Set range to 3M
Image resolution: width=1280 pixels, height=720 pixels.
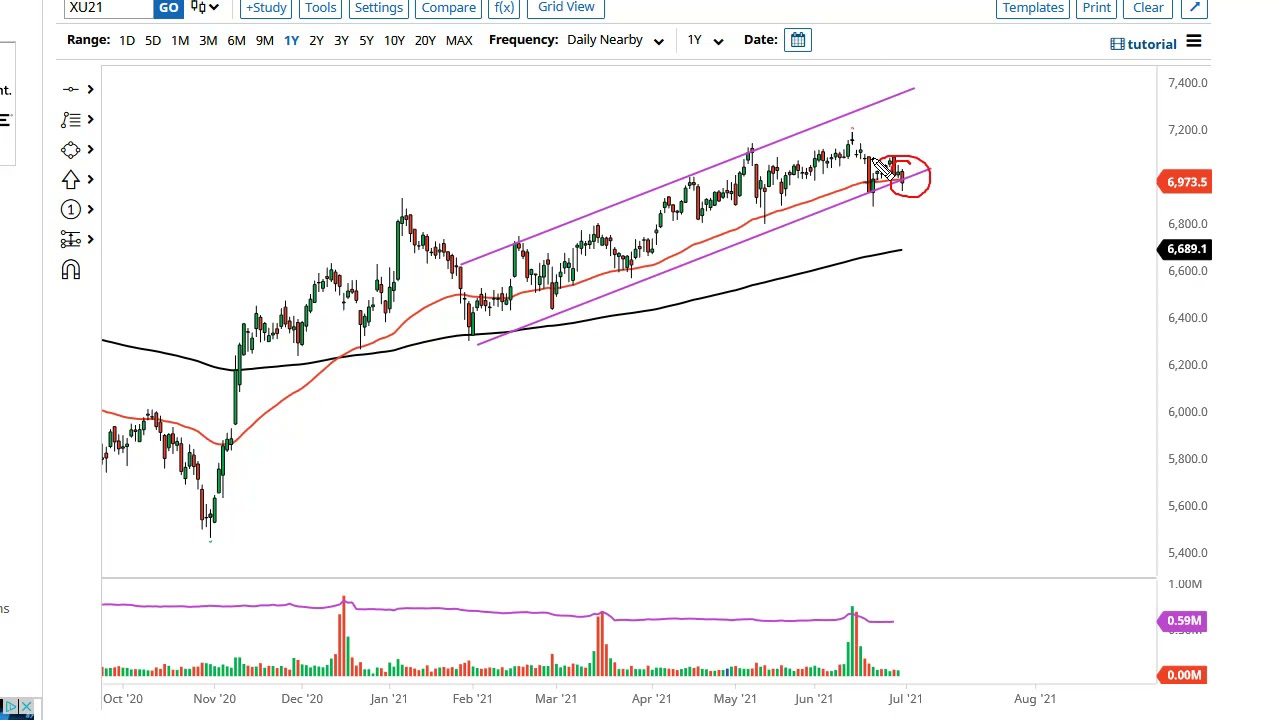pos(208,40)
